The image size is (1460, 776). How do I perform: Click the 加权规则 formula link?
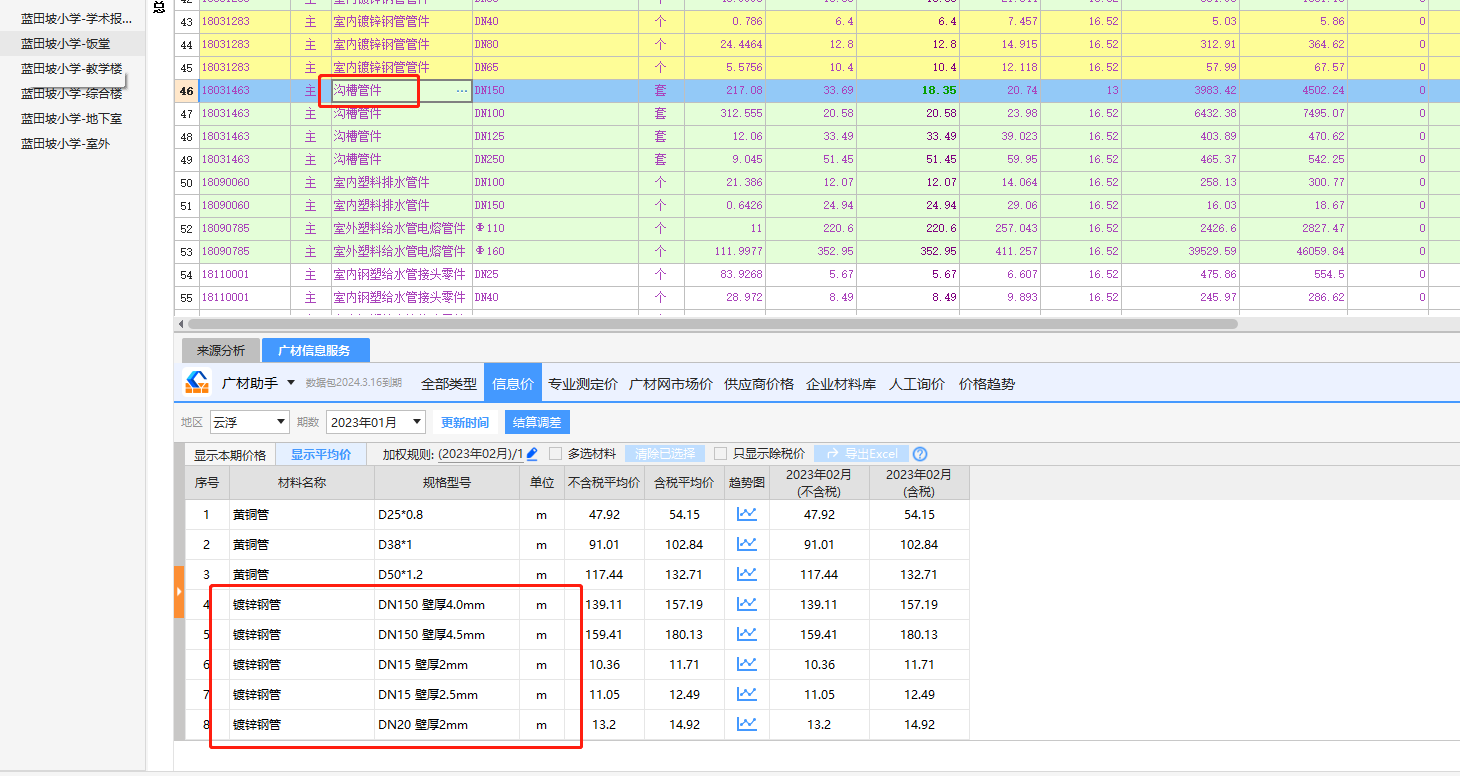(x=480, y=454)
